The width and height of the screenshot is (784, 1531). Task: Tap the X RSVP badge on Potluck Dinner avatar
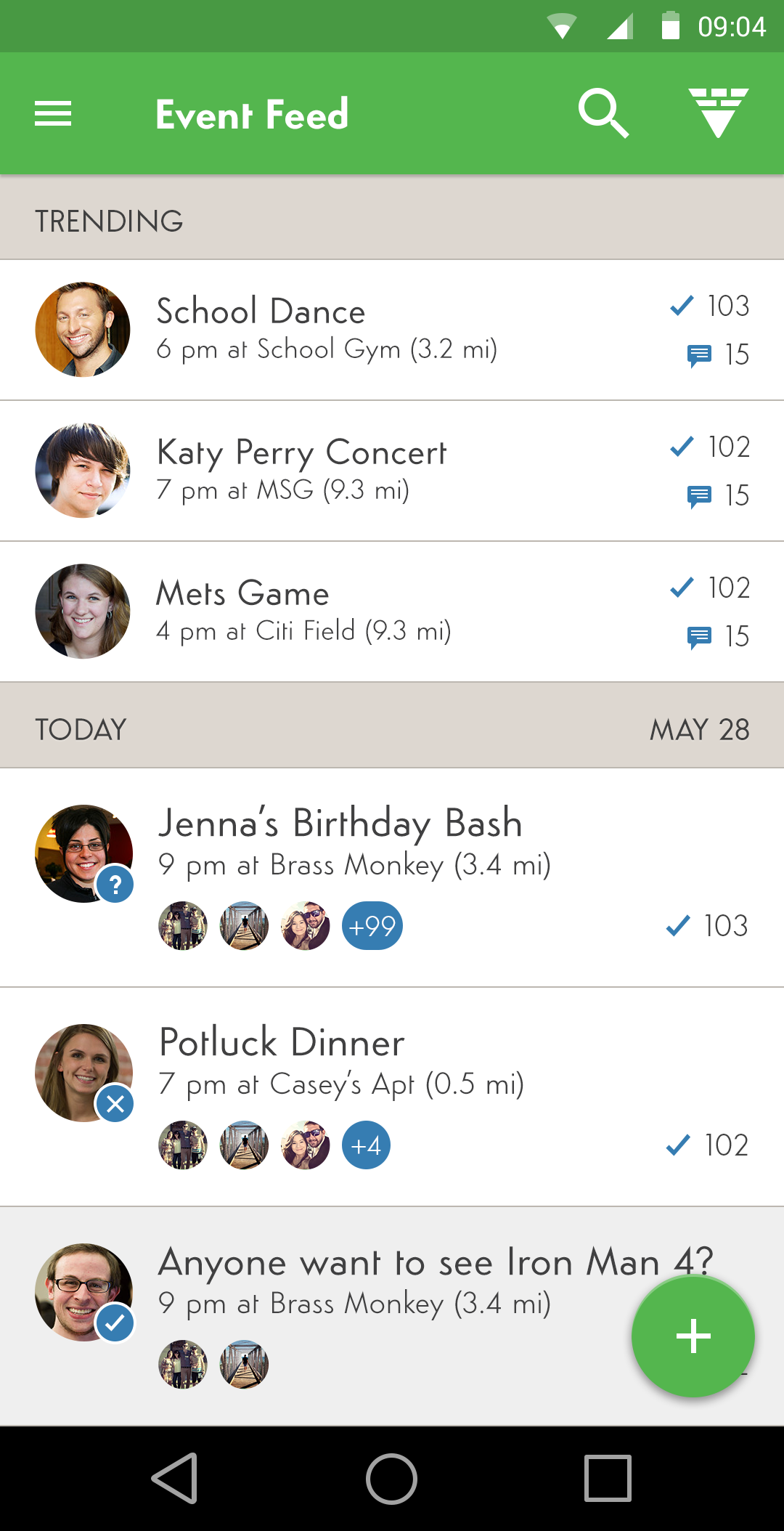pyautogui.click(x=115, y=1104)
